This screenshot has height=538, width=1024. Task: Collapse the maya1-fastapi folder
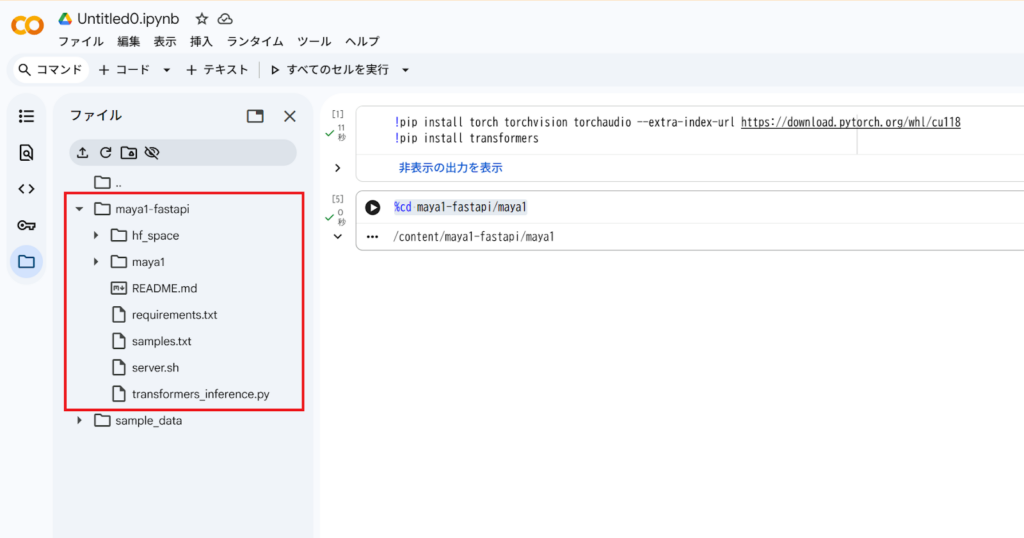click(80, 209)
